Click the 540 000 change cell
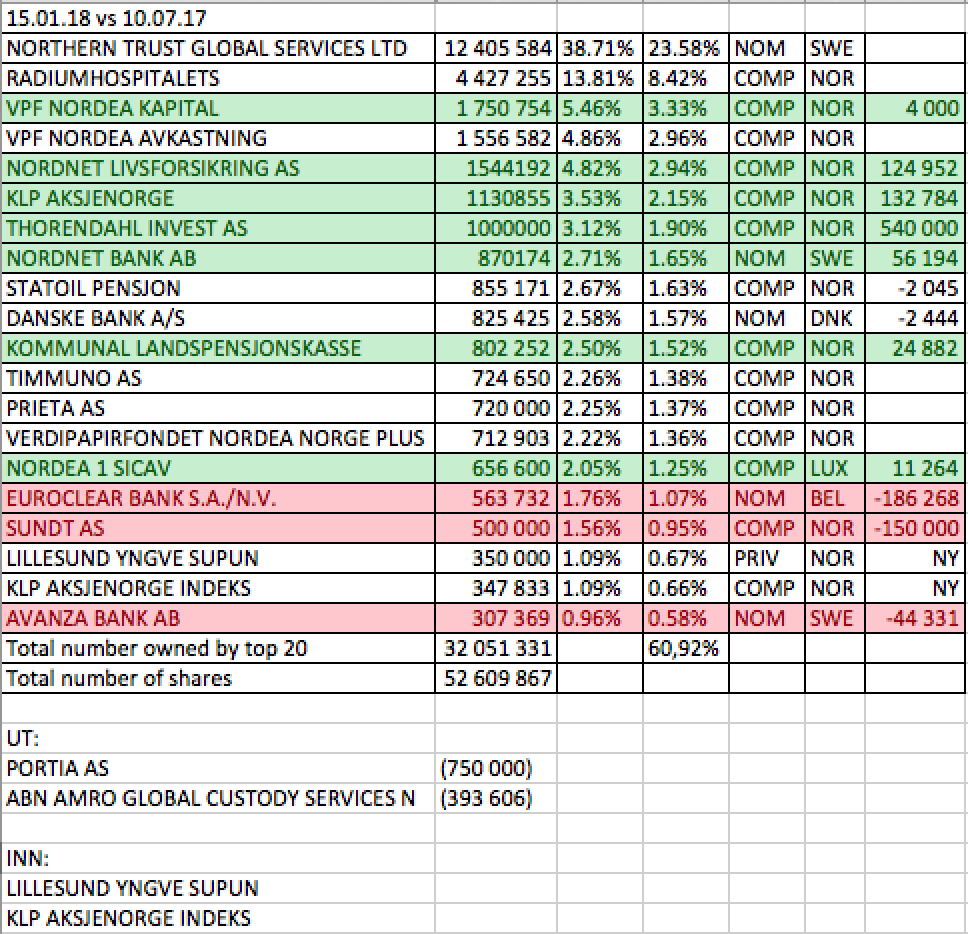The image size is (968, 934). point(914,228)
